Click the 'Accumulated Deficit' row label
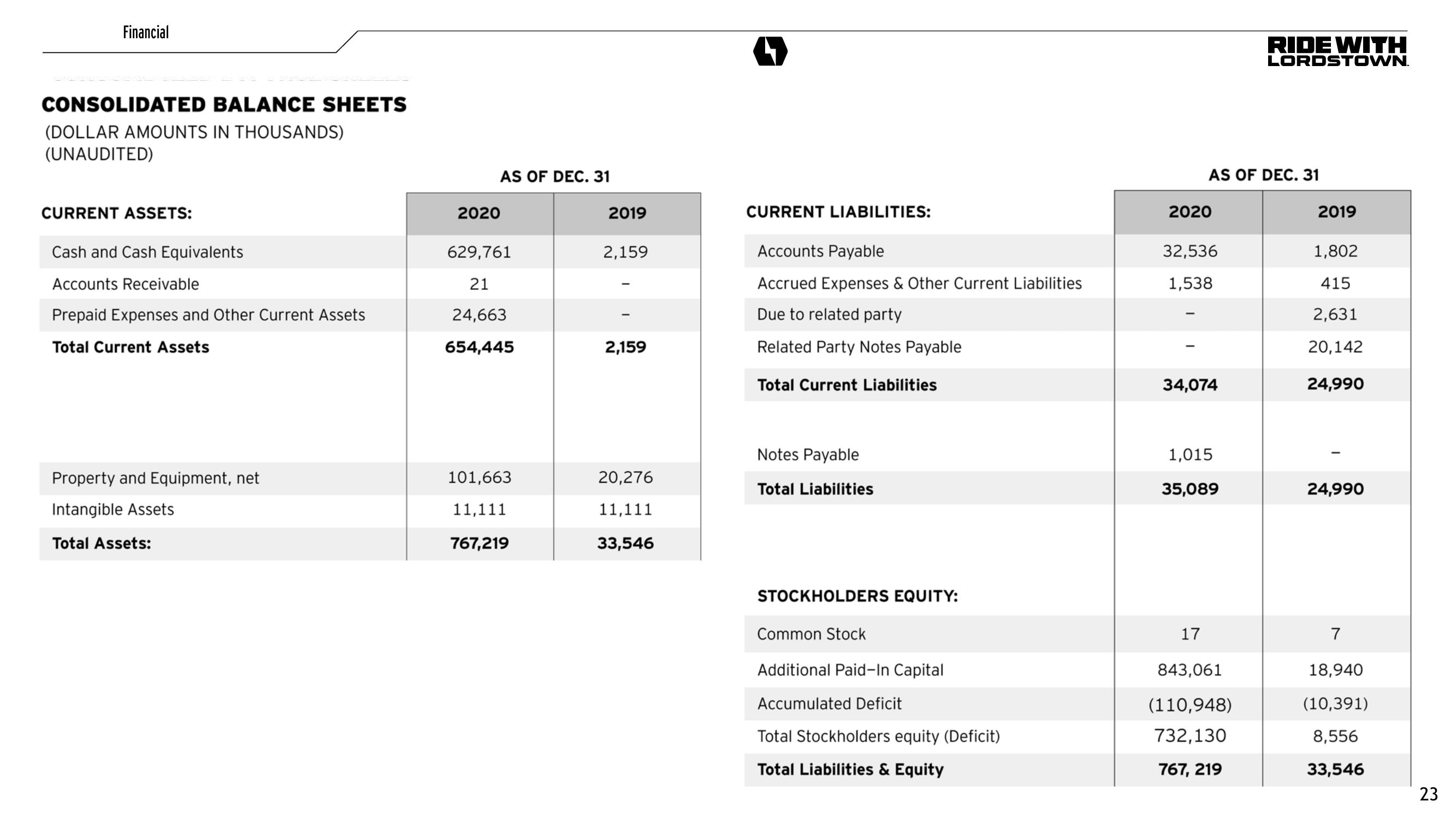This screenshot has width=1456, height=819. 829,704
